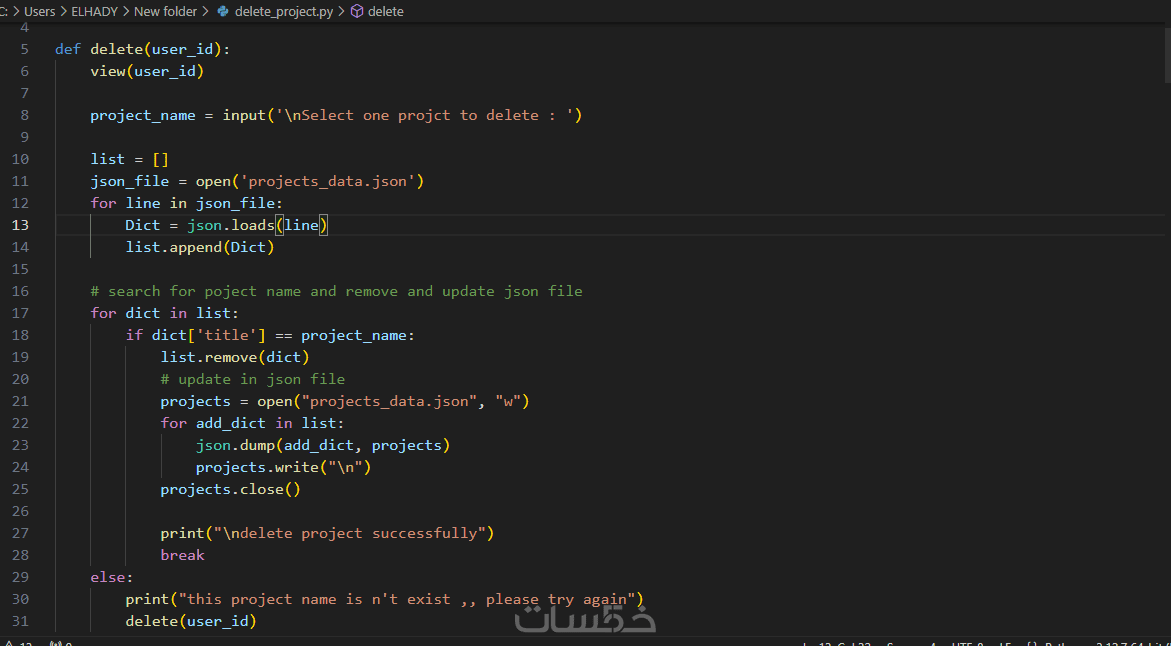Select the delete_project.py breadcrumb item
The height and width of the screenshot is (646, 1171).
[284, 11]
